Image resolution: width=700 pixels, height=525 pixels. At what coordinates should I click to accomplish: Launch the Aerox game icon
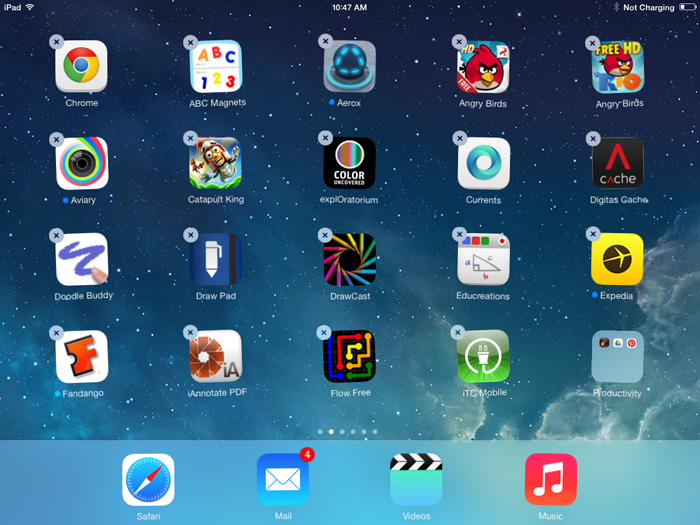point(350,66)
